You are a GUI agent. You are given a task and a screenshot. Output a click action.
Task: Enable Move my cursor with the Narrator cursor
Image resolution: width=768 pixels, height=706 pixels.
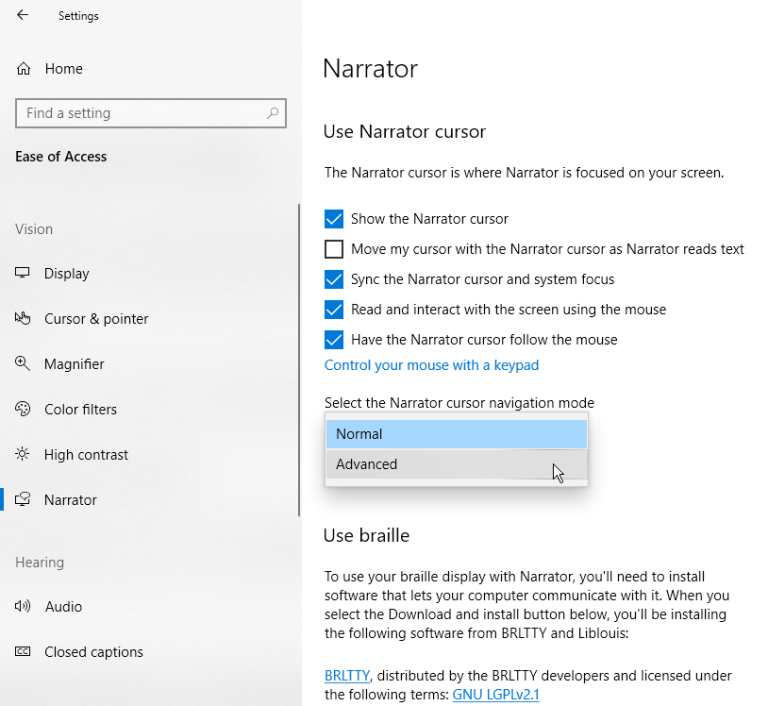(x=334, y=249)
